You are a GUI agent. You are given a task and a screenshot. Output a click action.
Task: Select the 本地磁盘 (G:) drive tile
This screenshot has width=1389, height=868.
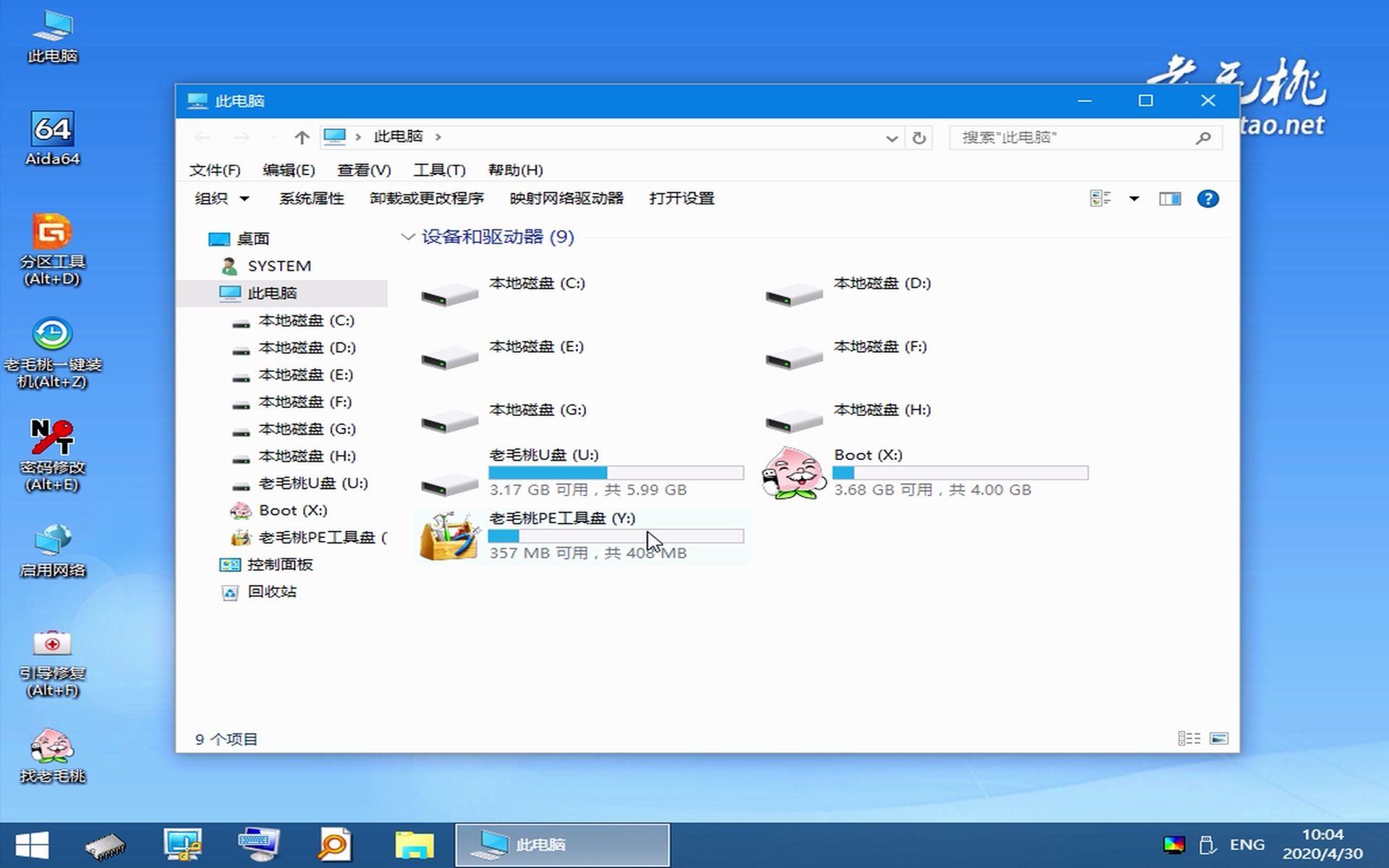(582, 422)
